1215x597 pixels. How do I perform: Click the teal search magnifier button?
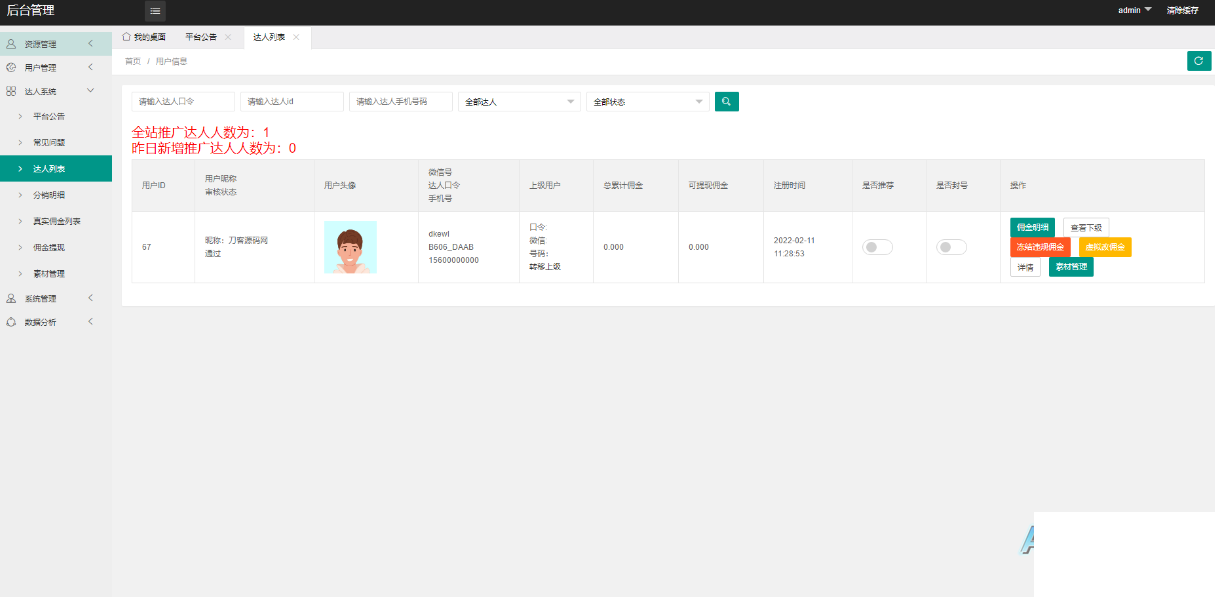point(727,101)
